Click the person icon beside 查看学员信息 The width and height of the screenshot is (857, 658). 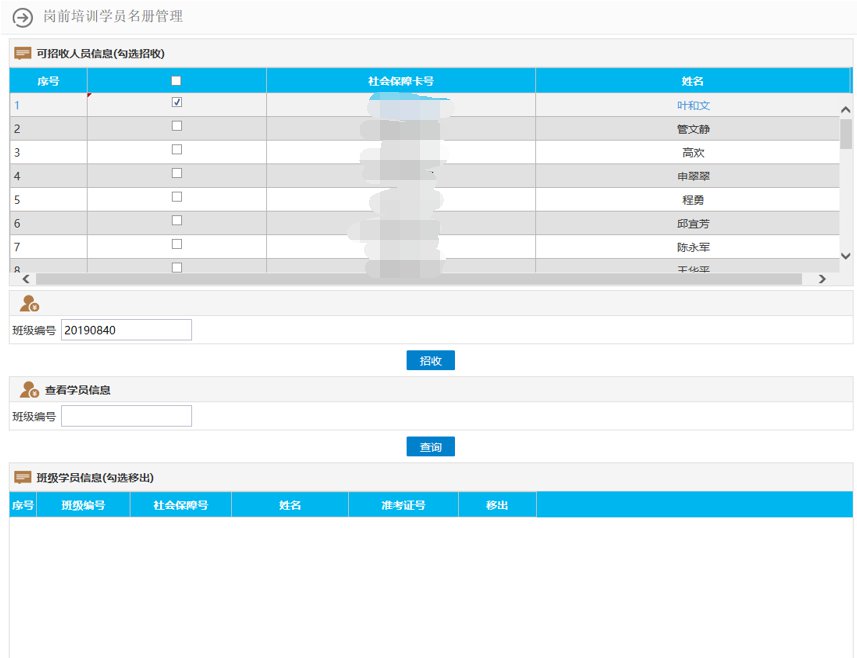tap(29, 390)
